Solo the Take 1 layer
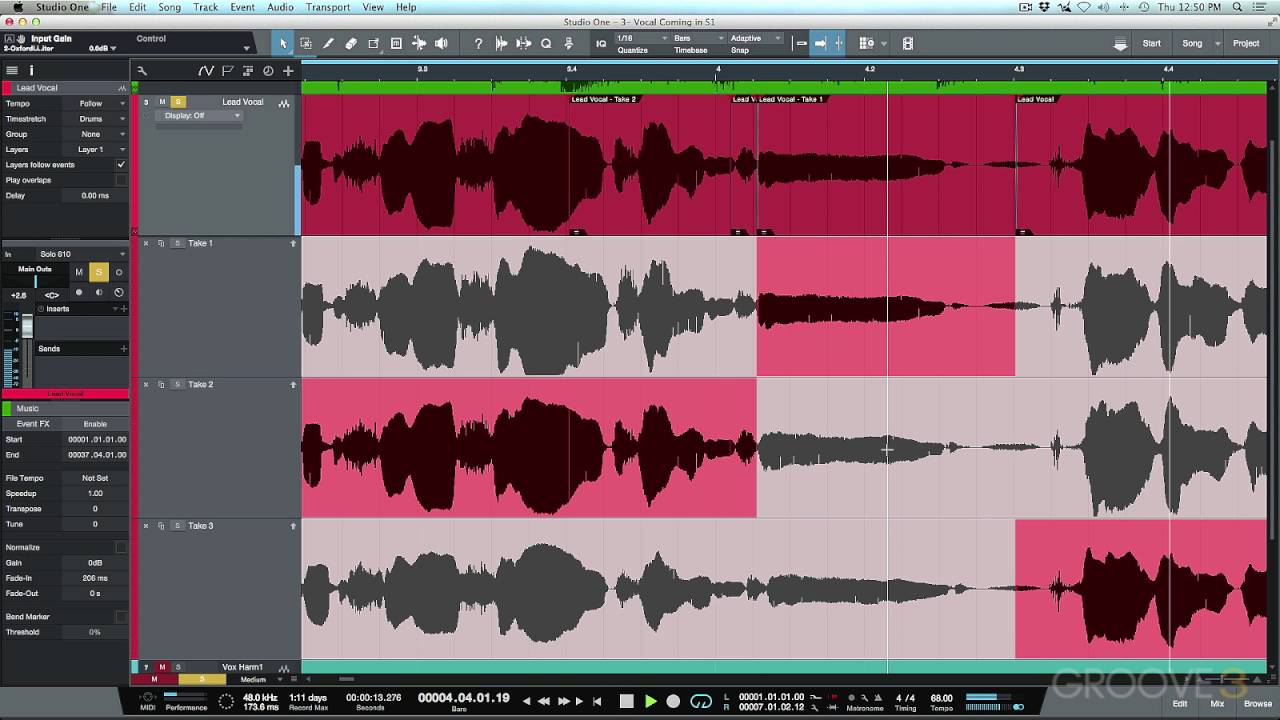This screenshot has height=720, width=1280. (177, 243)
